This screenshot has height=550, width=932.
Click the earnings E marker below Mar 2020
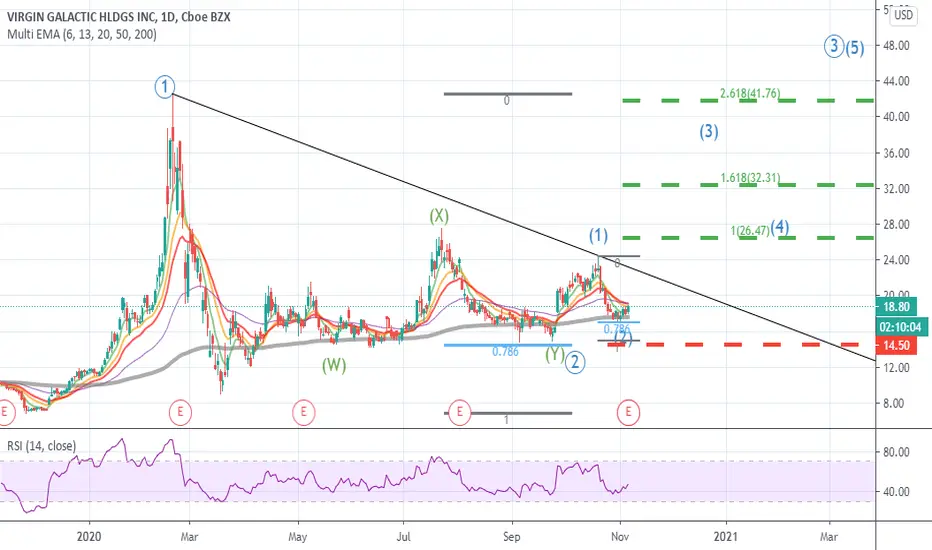tap(180, 413)
